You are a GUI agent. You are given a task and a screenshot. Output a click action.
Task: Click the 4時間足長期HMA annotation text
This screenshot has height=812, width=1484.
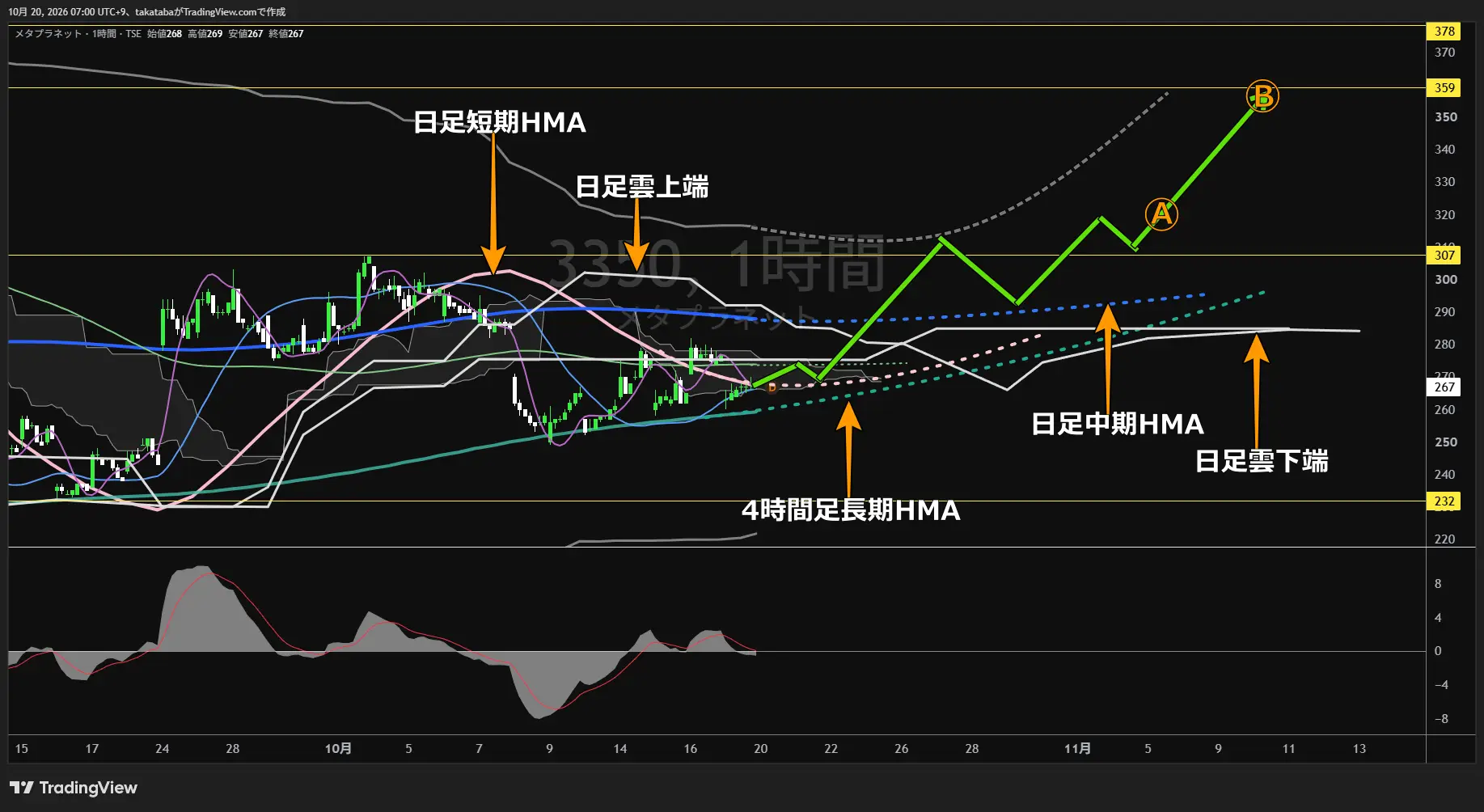point(851,510)
